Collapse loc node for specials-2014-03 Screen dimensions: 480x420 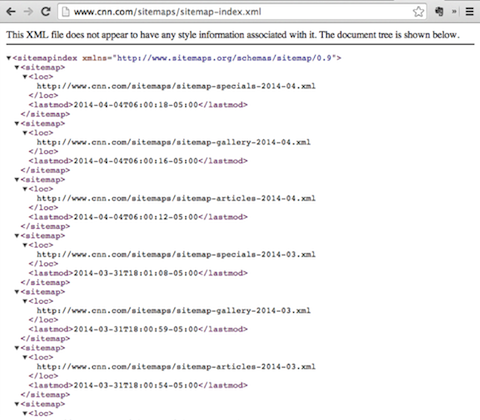(x=25, y=245)
